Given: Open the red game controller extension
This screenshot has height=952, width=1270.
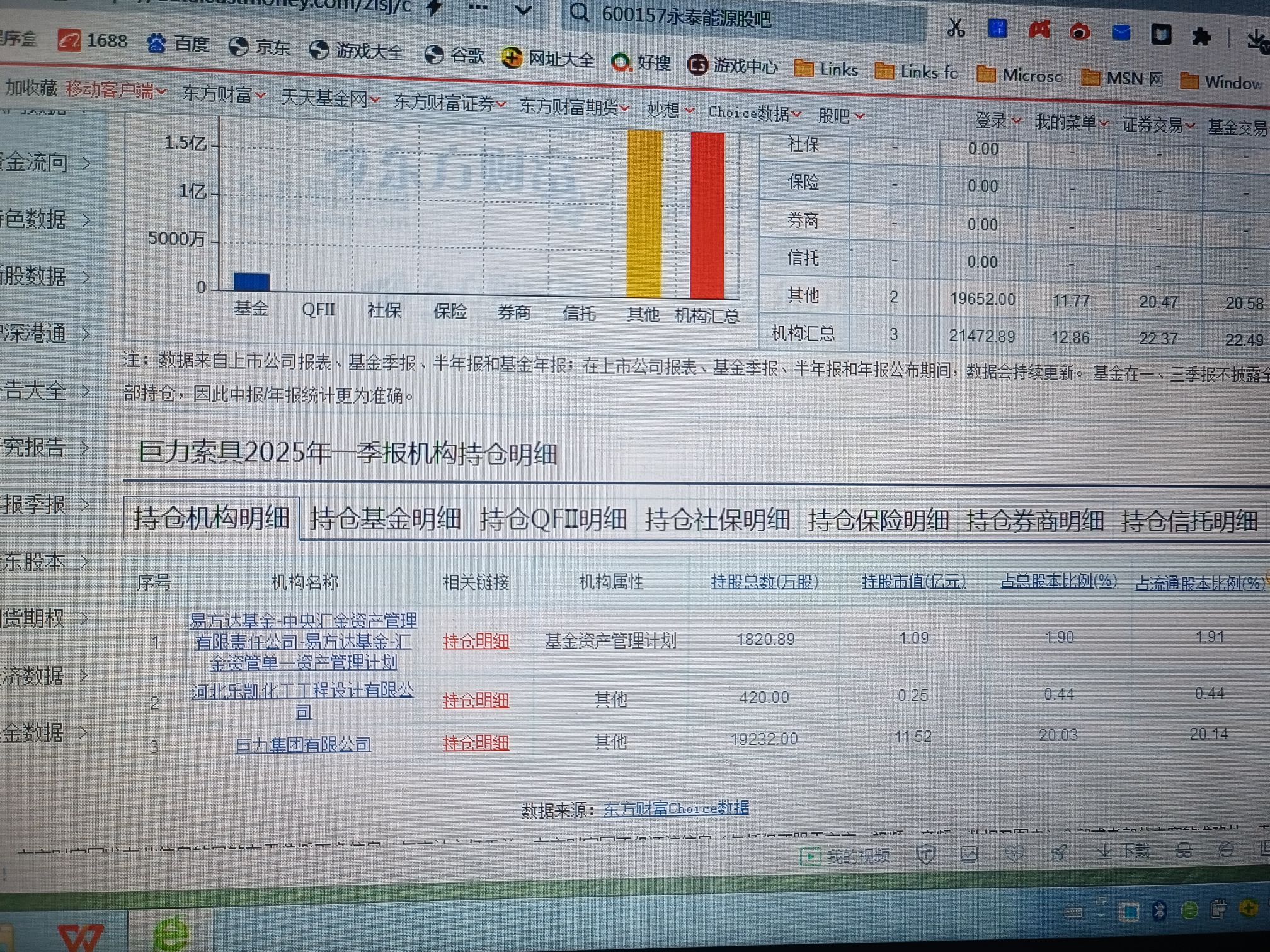Looking at the screenshot, I should coord(1039,30).
